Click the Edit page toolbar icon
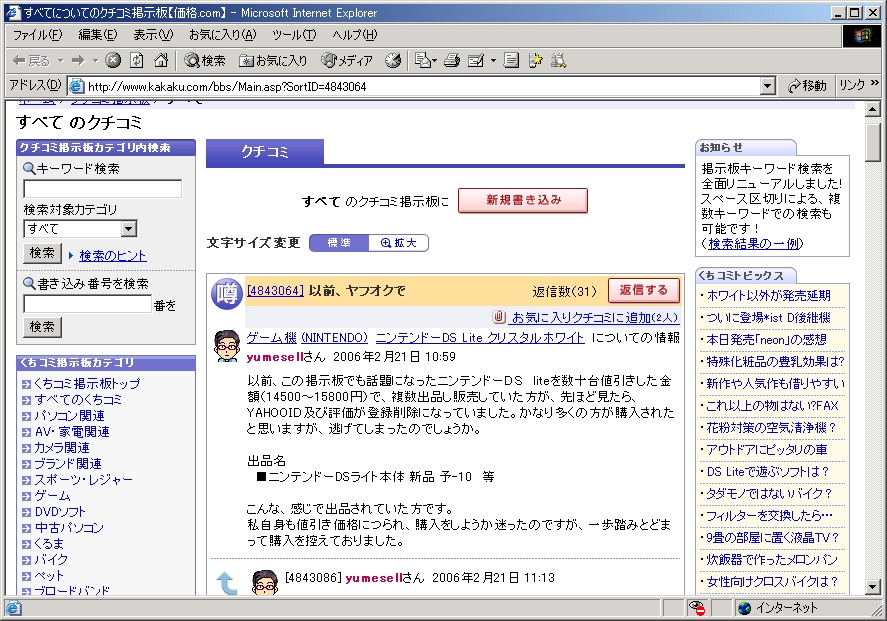Image resolution: width=887 pixels, height=621 pixels. coord(476,61)
